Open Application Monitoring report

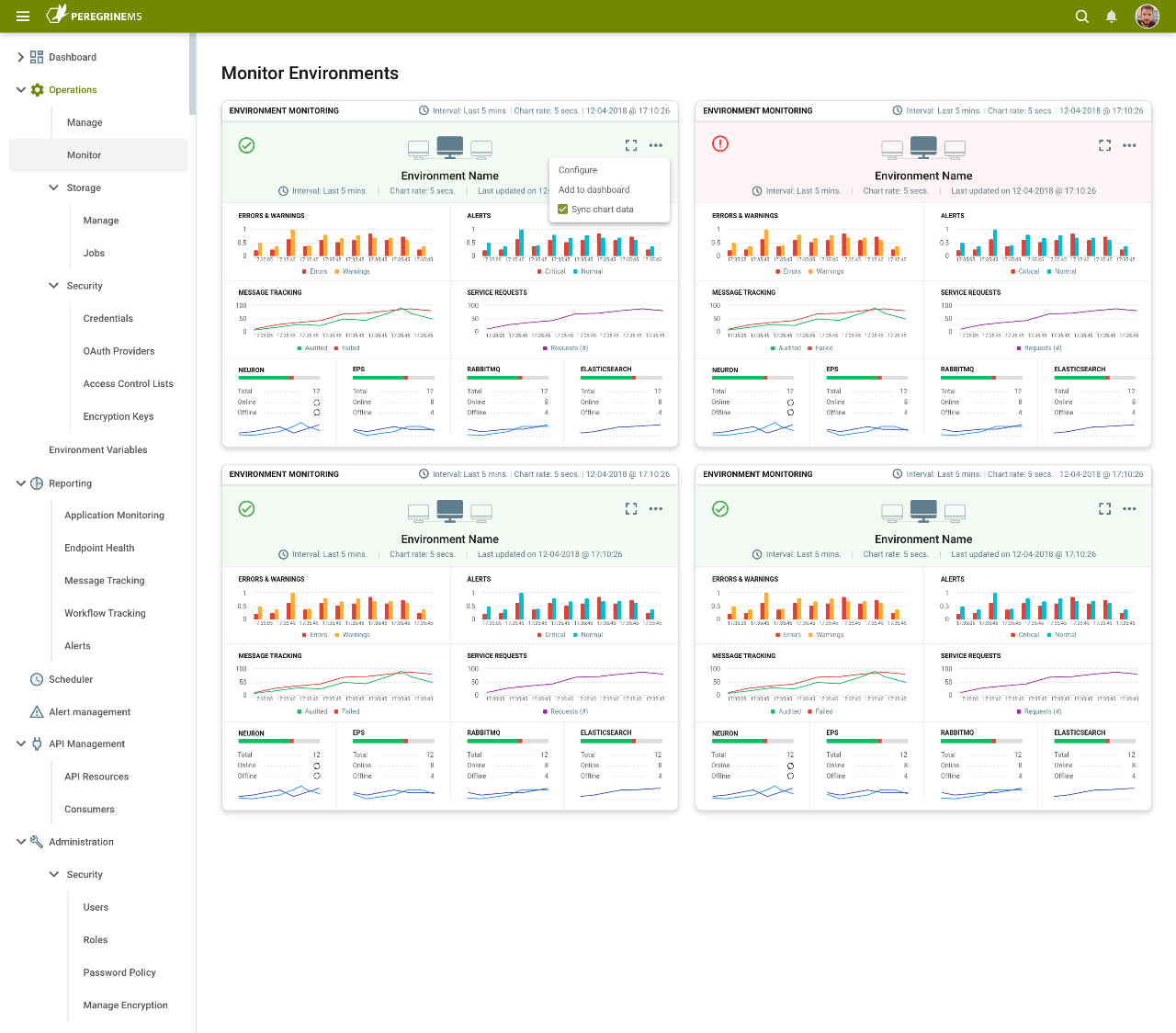(x=114, y=516)
